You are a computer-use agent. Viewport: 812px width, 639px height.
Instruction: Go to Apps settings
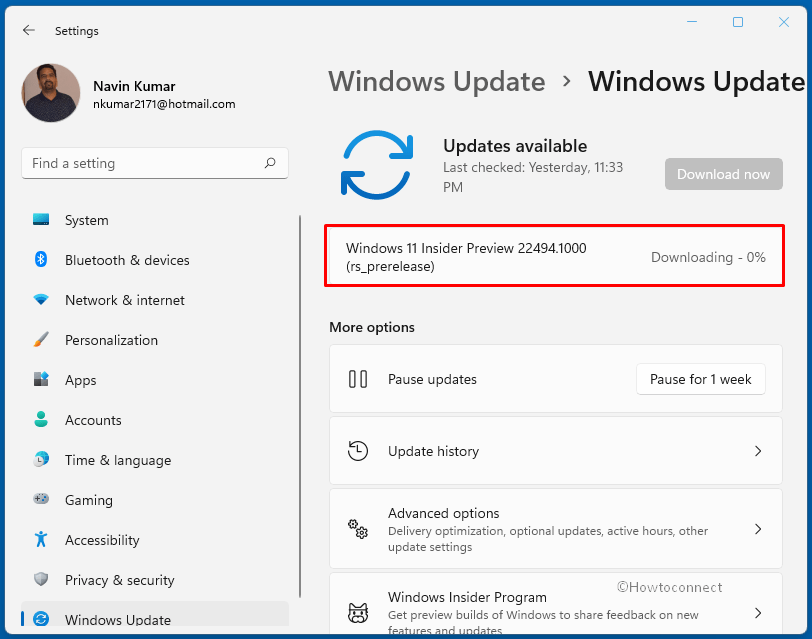click(155, 380)
